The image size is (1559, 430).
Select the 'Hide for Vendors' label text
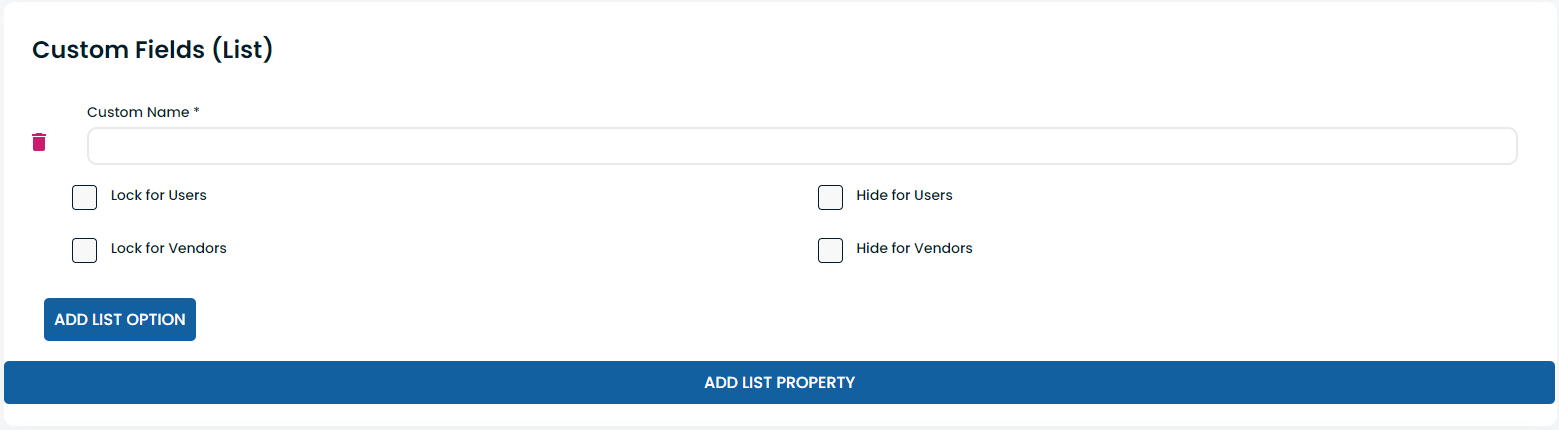tap(914, 248)
